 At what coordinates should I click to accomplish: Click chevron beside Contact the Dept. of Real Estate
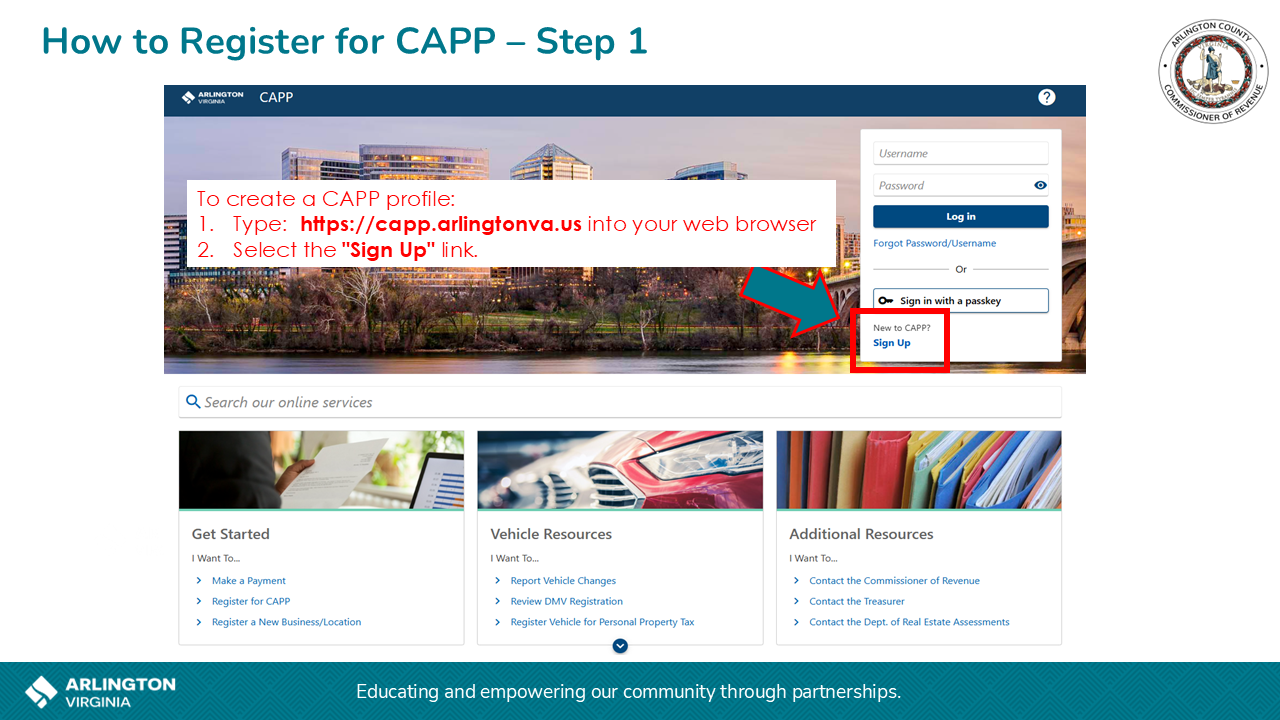click(797, 622)
